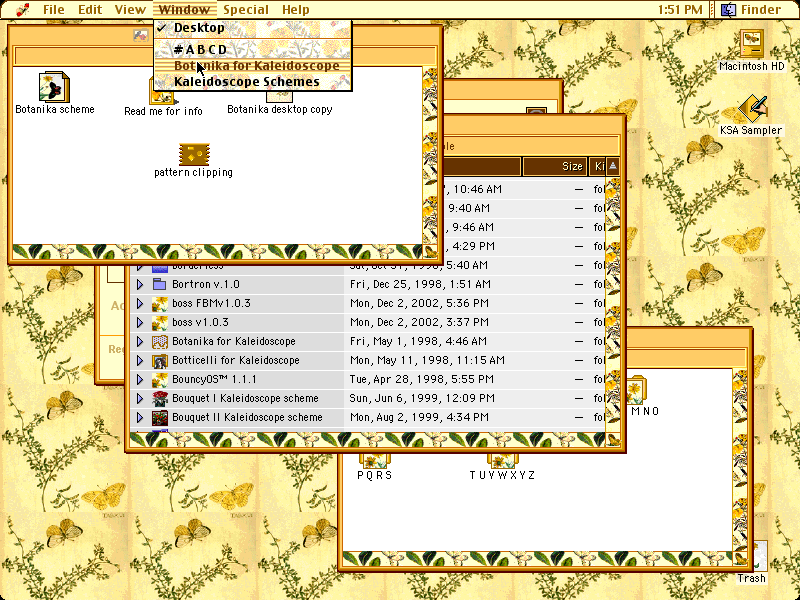Viewport: 800px width, 600px height.
Task: Click date Tue, Apr 28, 1998, 5:55 PM
Action: (422, 380)
